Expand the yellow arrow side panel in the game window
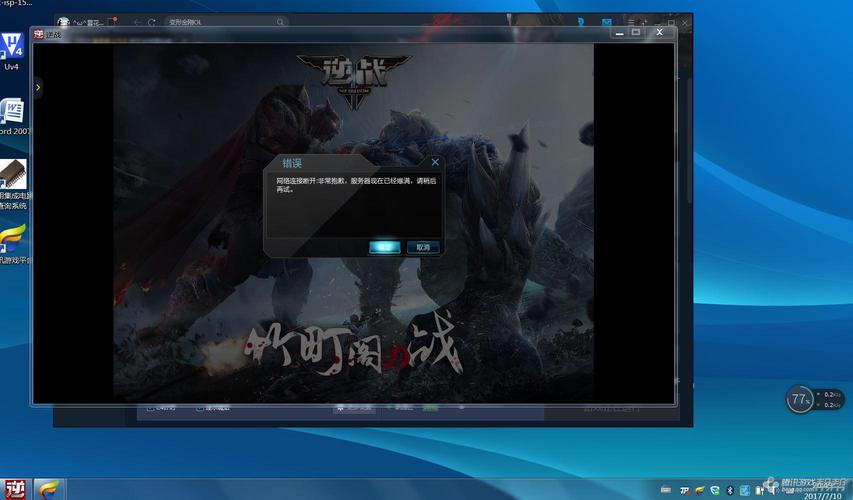 38,88
